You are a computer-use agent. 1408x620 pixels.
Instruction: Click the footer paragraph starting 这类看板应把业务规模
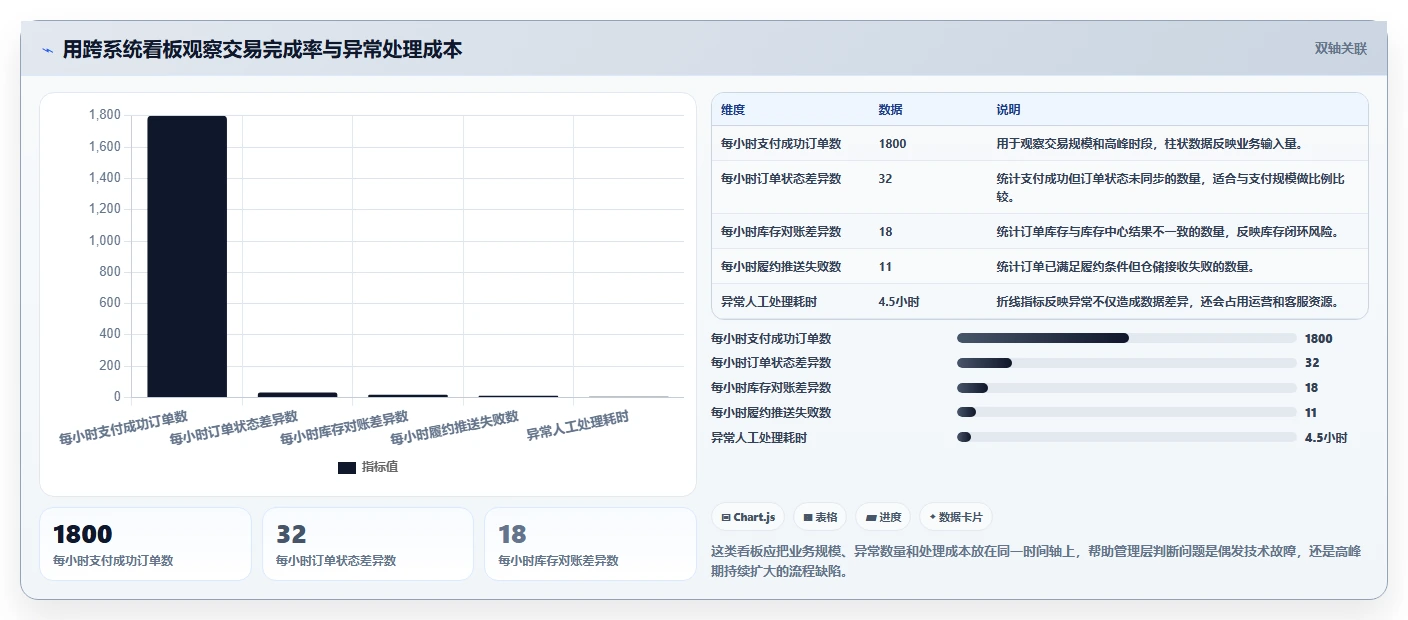pos(1035,562)
